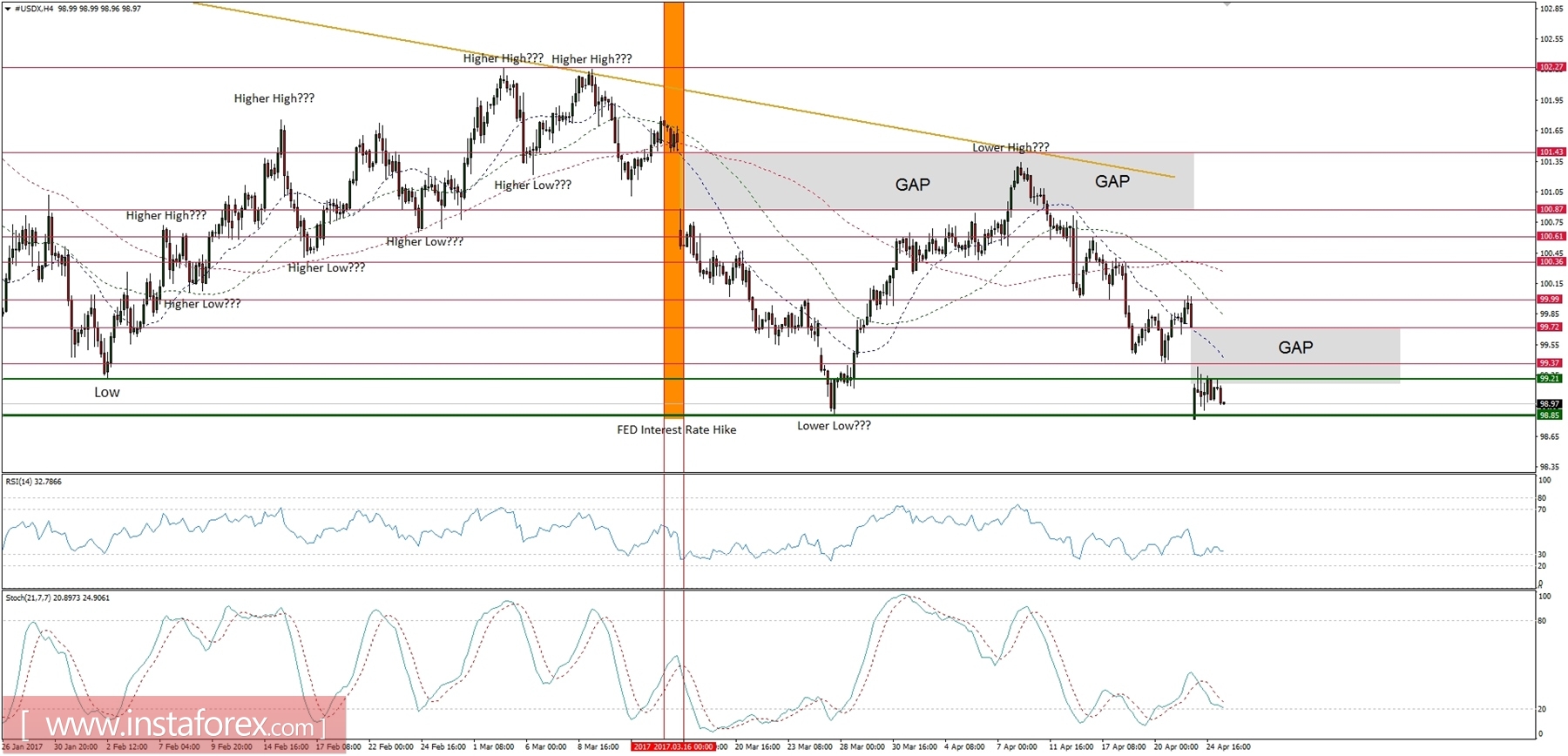The width and height of the screenshot is (1568, 756).
Task: Click the 30 level on RSI scale
Action: click(x=1543, y=554)
